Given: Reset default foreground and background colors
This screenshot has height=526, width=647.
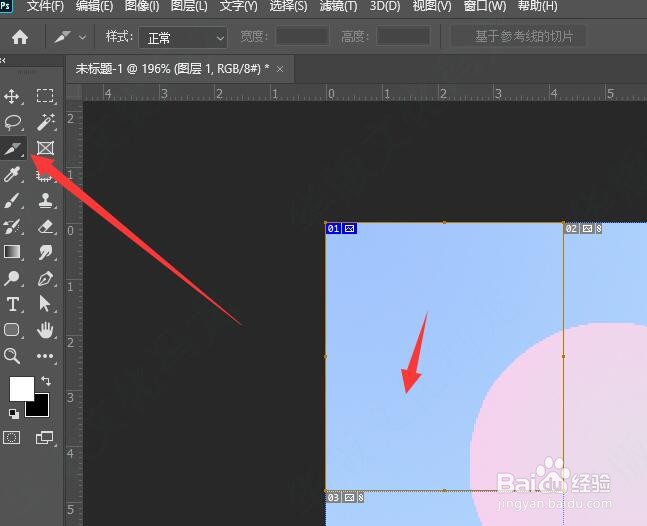Looking at the screenshot, I should coord(14,413).
